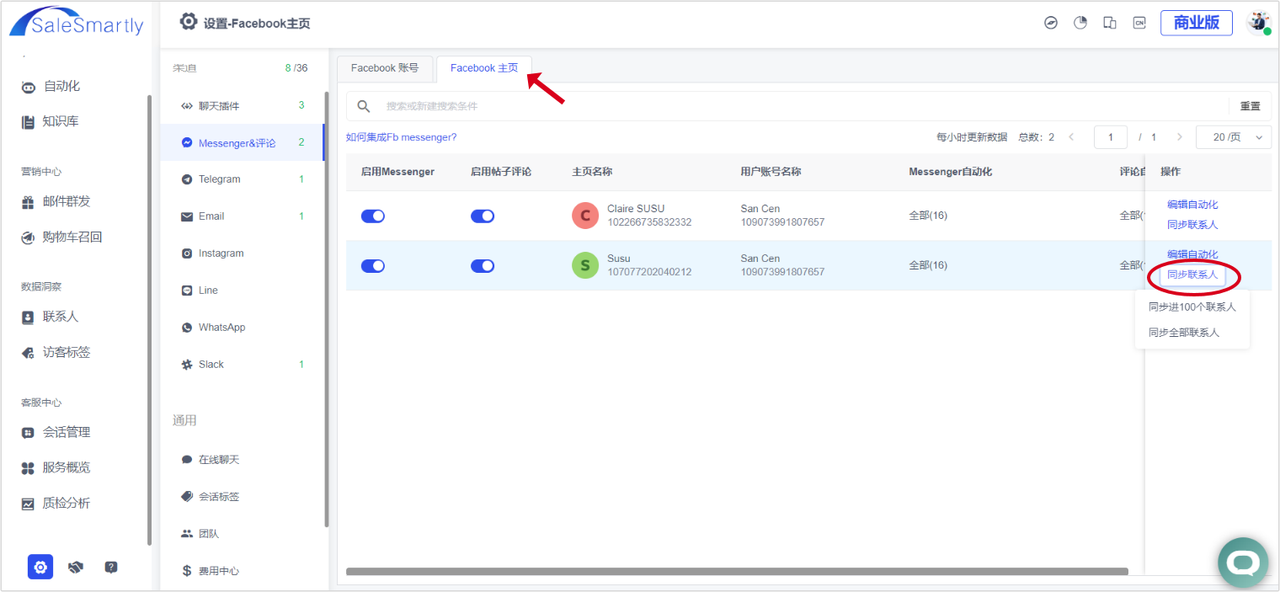Click the 商业版 plan button
The height and width of the screenshot is (592, 1280).
pyautogui.click(x=1196, y=23)
